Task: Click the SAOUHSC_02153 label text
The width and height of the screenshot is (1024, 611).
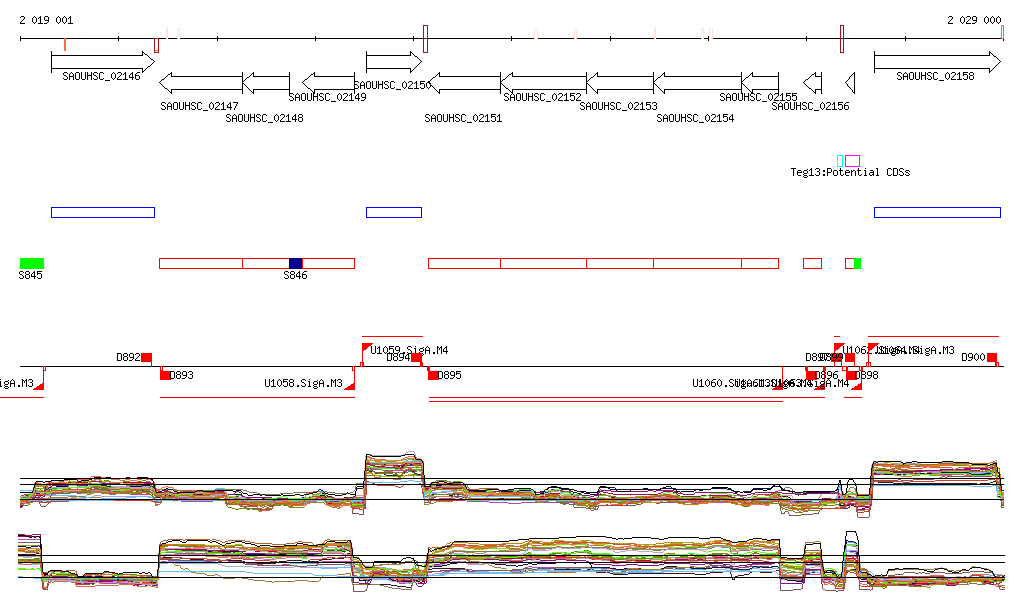Action: pos(618,106)
